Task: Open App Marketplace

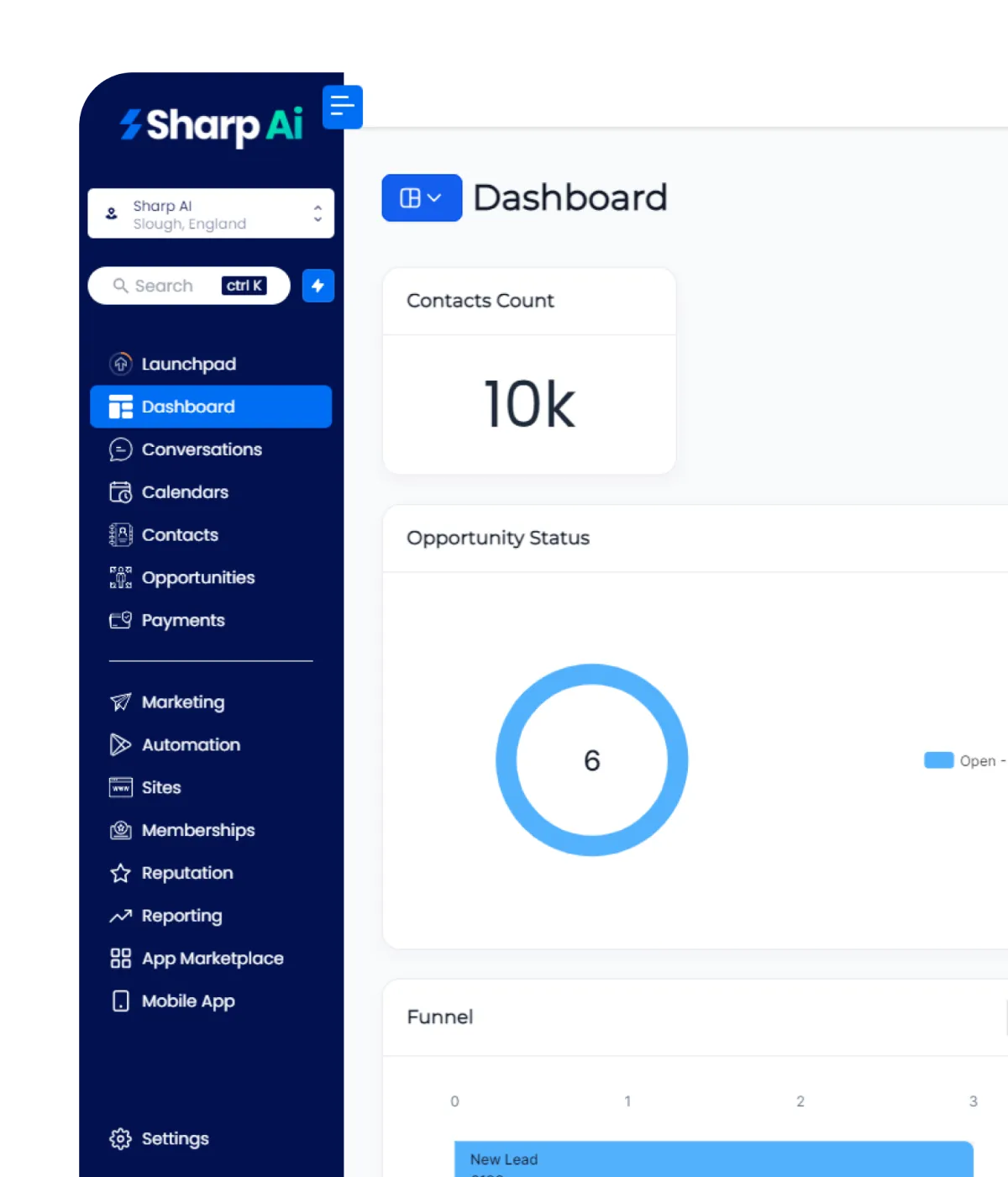Action: [x=211, y=959]
